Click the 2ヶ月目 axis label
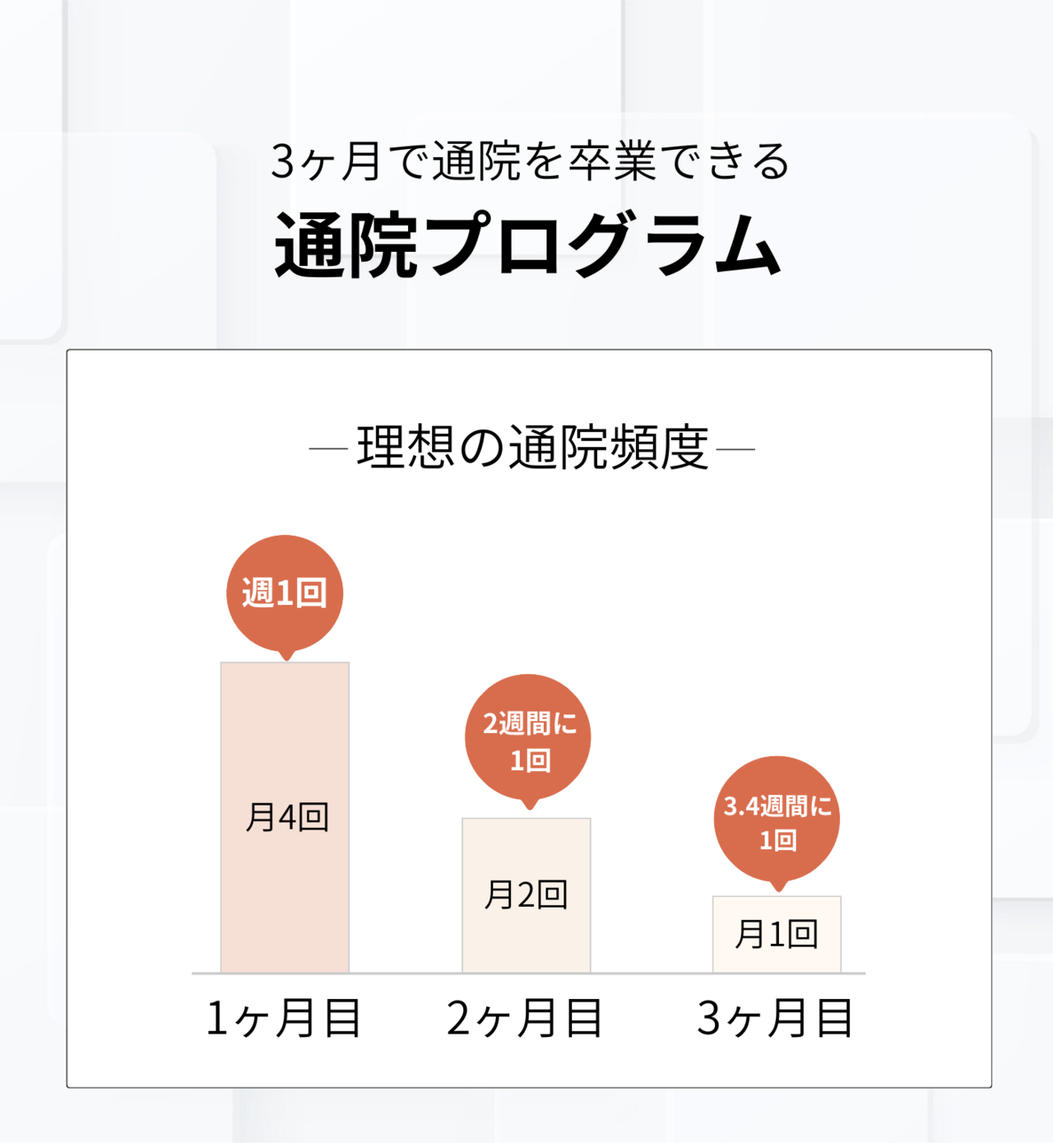Viewport: 1053px width, 1148px height. point(526,1019)
